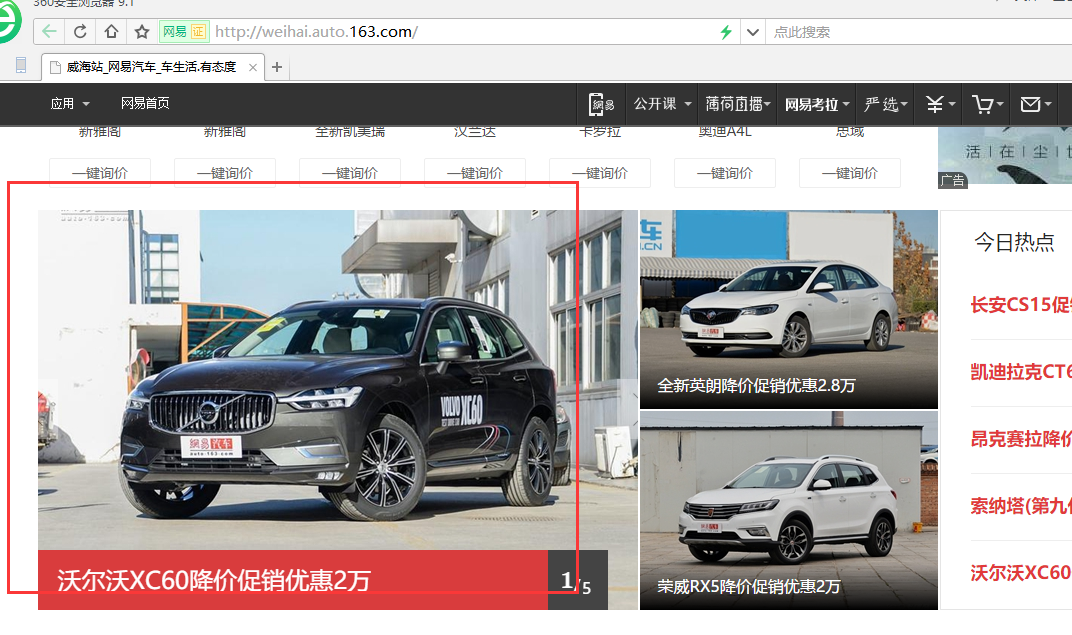Open a new tab with the plus button
The image size is (1072, 635).
tap(277, 67)
